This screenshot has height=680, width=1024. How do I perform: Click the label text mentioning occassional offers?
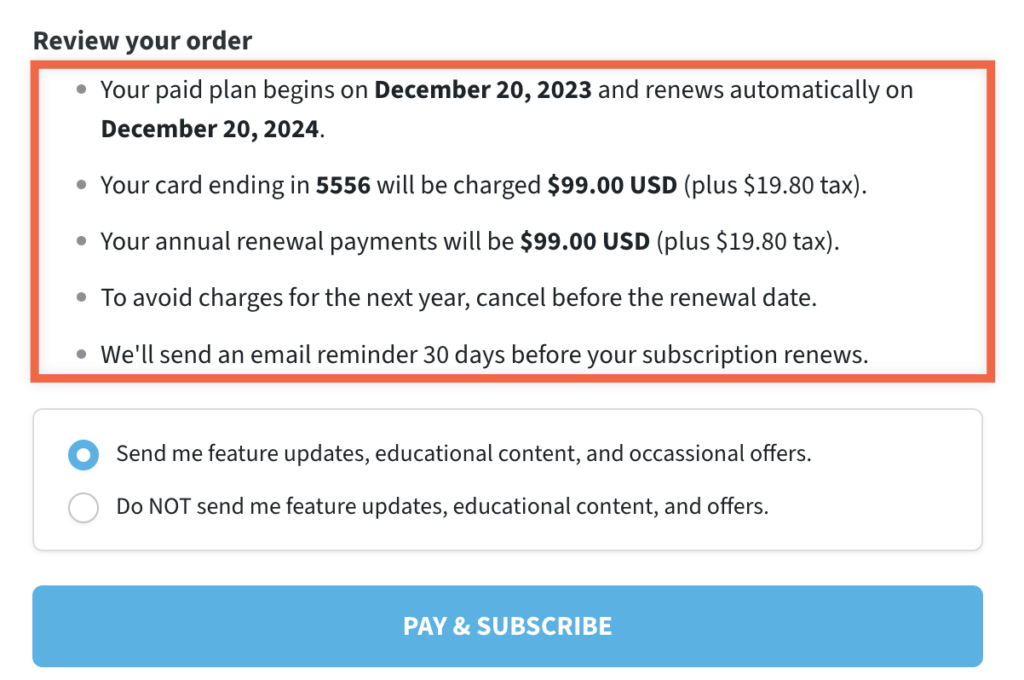coord(463,454)
